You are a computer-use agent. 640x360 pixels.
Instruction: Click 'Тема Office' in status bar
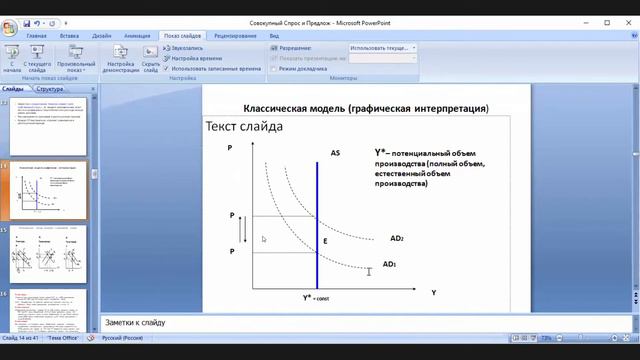click(63, 338)
